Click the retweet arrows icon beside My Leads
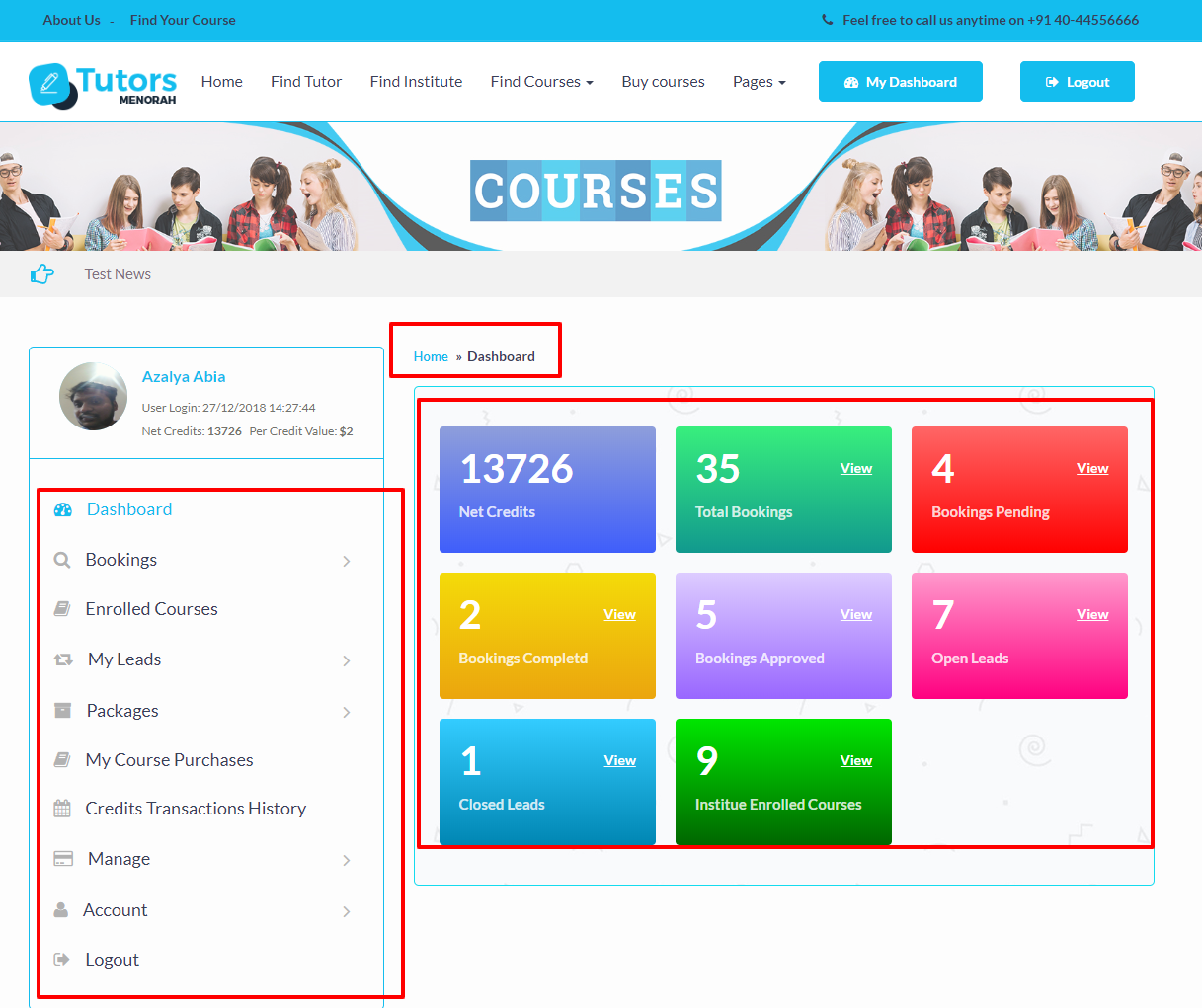1202x1008 pixels. tap(63, 659)
